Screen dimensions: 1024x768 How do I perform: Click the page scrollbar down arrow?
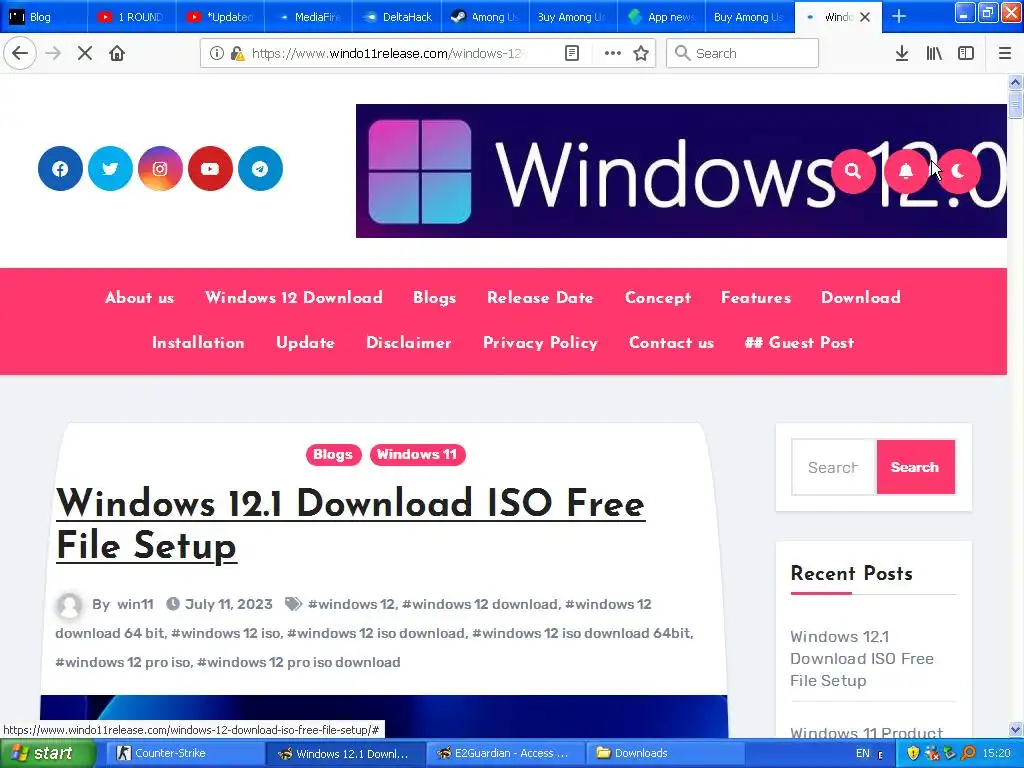click(1015, 729)
